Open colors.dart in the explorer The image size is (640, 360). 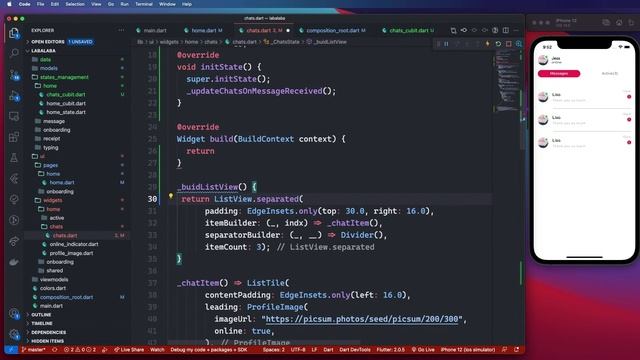point(53,288)
